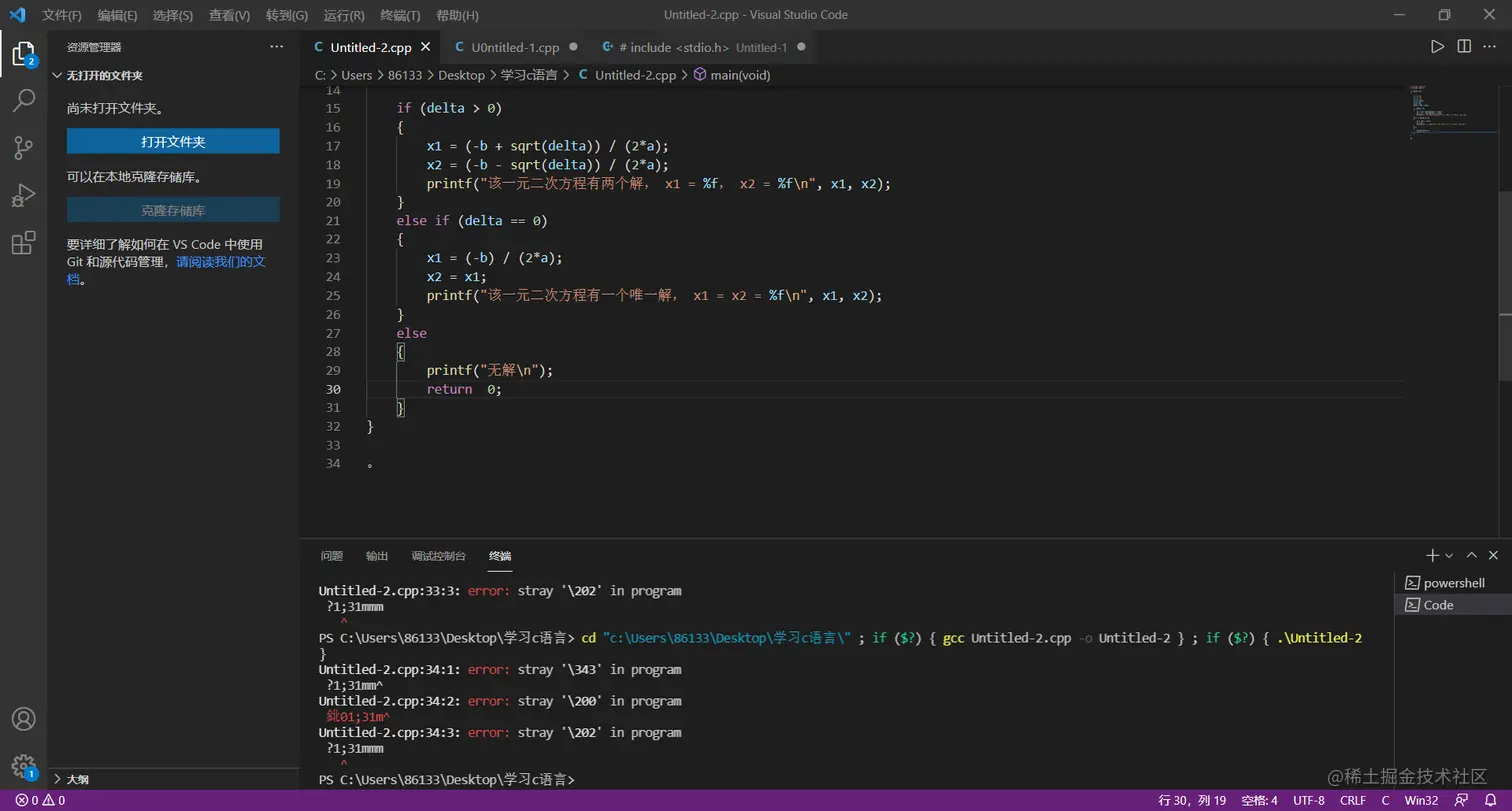Image resolution: width=1512 pixels, height=811 pixels.
Task: Run the code with play button
Action: click(x=1437, y=47)
